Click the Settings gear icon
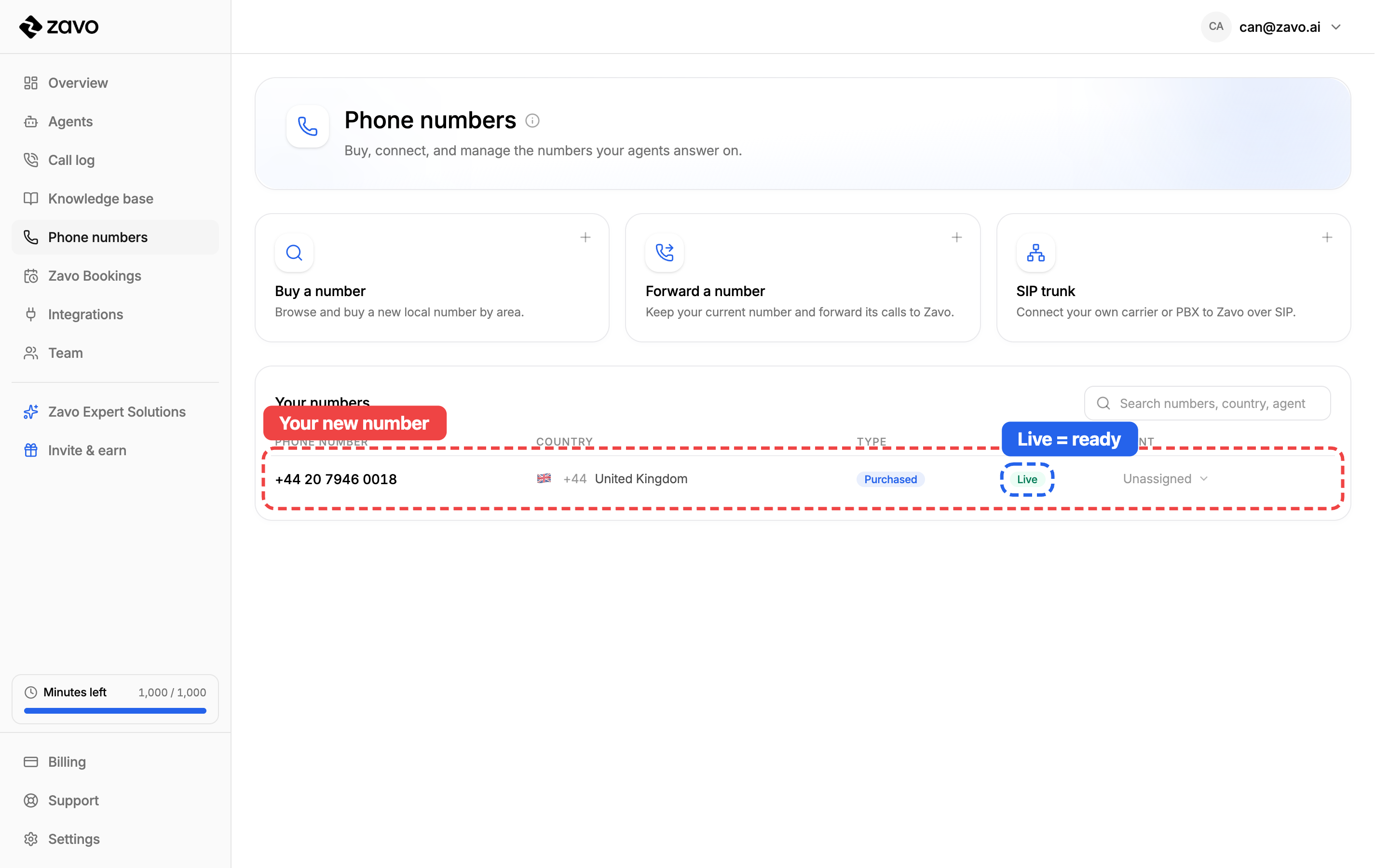This screenshot has height=868, width=1389. (x=31, y=839)
